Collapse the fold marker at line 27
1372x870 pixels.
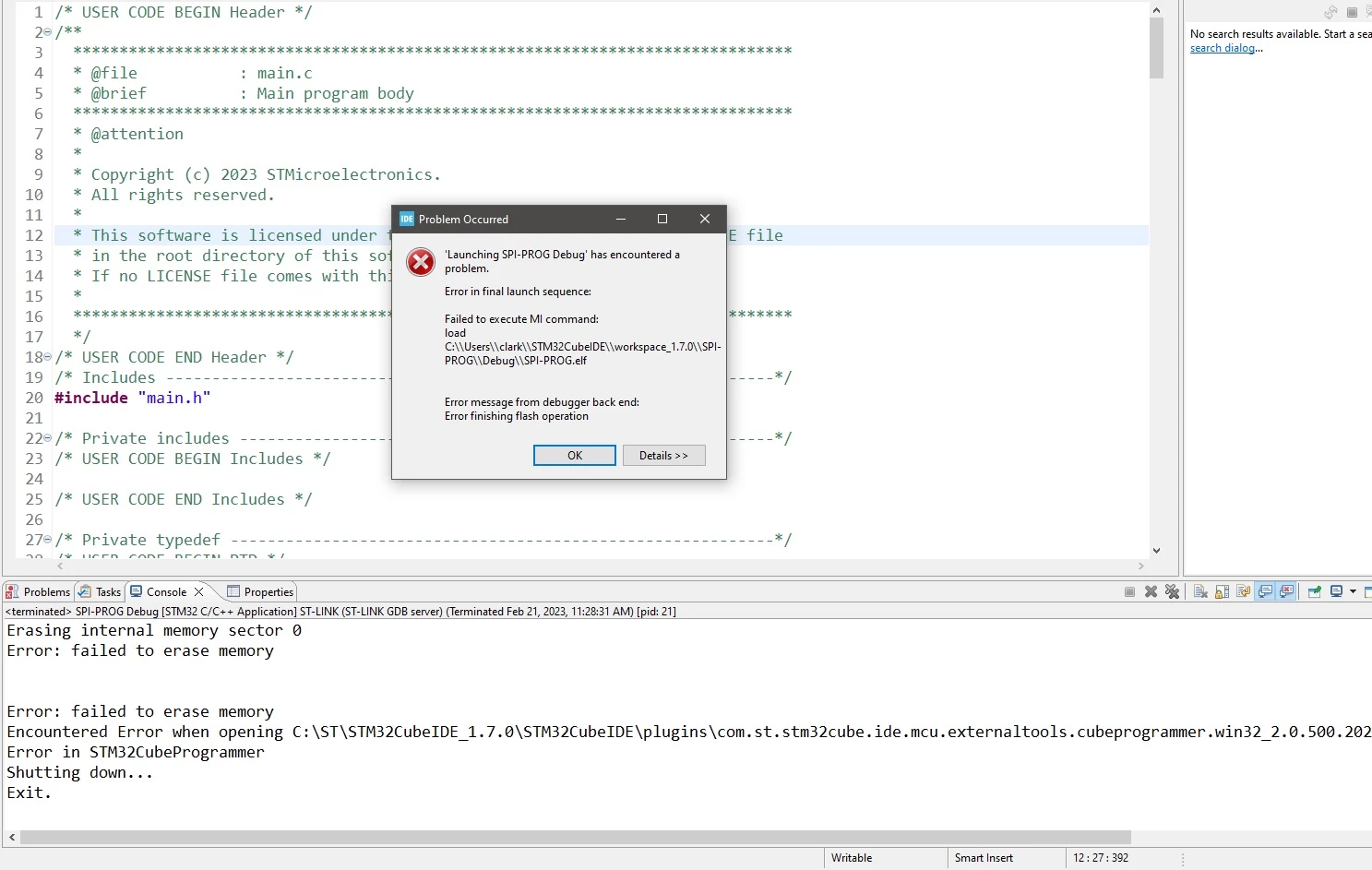[x=48, y=540]
